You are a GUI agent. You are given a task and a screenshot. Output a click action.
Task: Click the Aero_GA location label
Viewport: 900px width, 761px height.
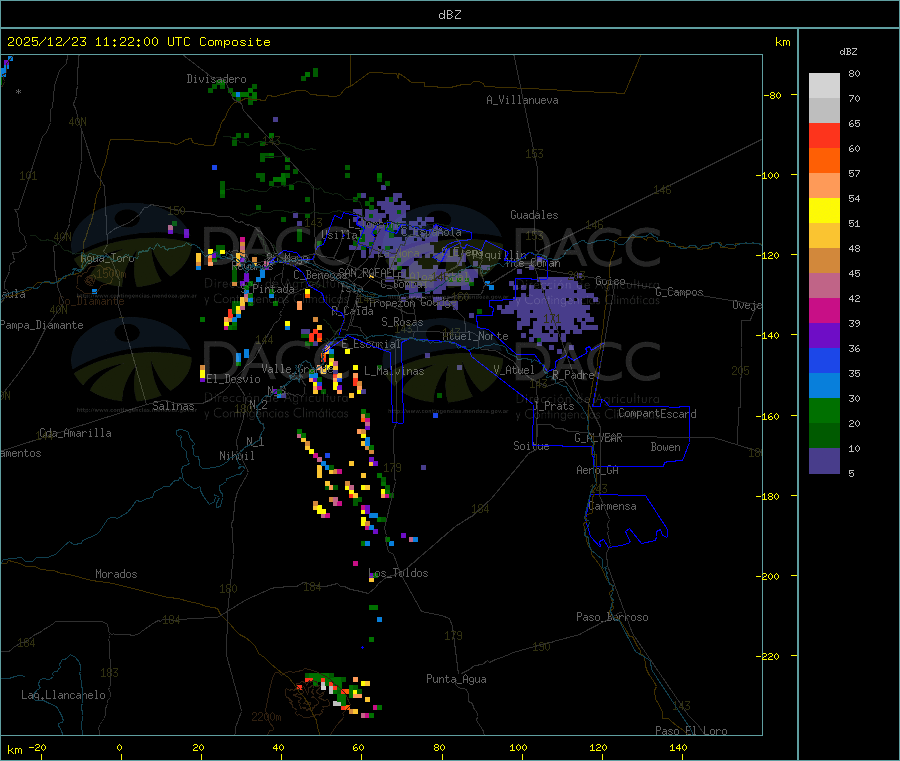[x=598, y=470]
